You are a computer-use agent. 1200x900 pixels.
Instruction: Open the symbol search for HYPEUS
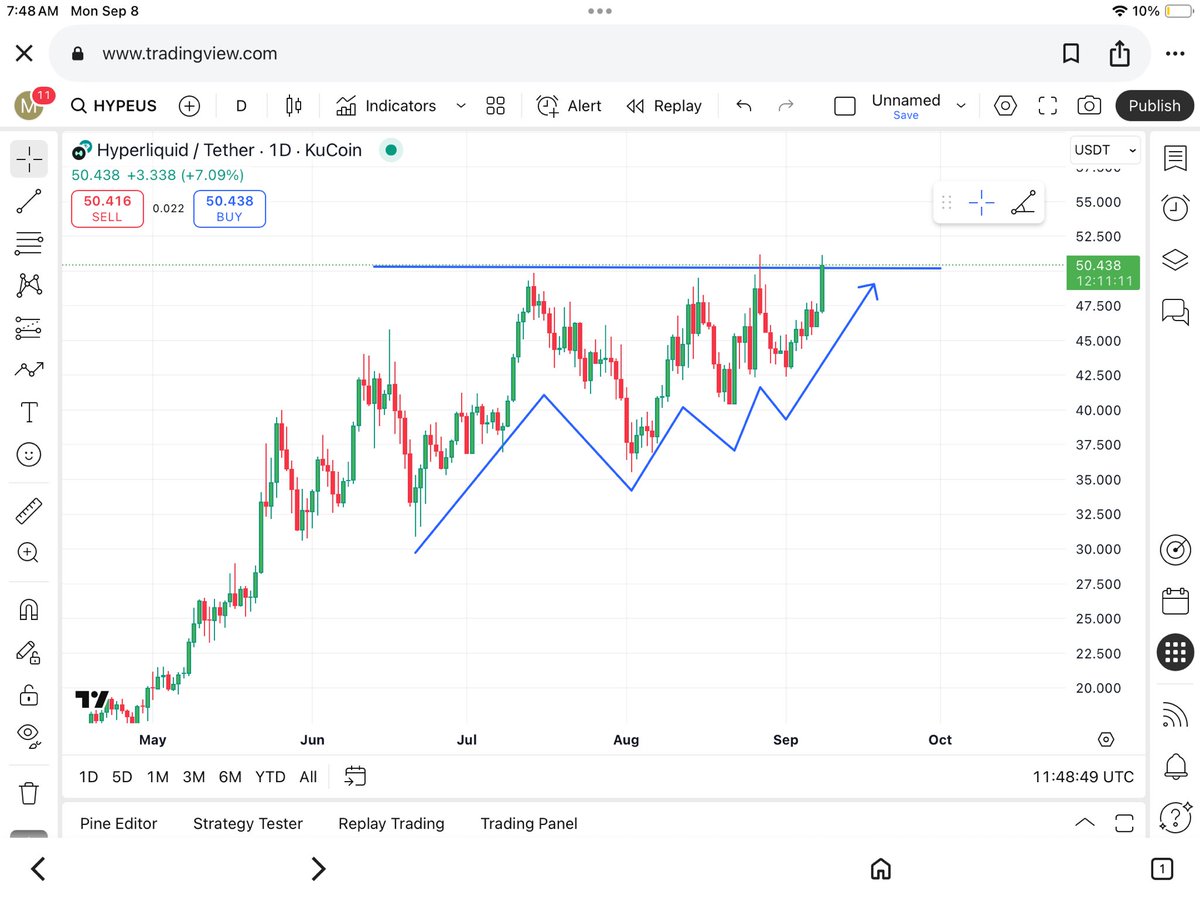114,106
